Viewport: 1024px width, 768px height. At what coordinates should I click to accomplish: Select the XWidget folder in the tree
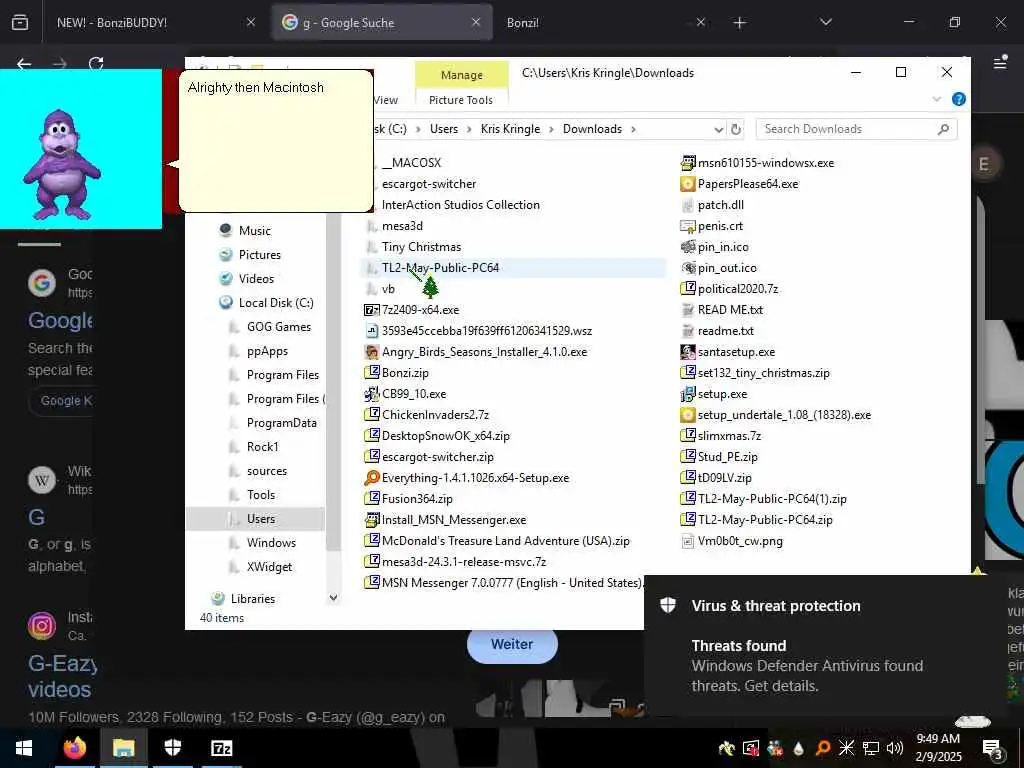tap(269, 567)
